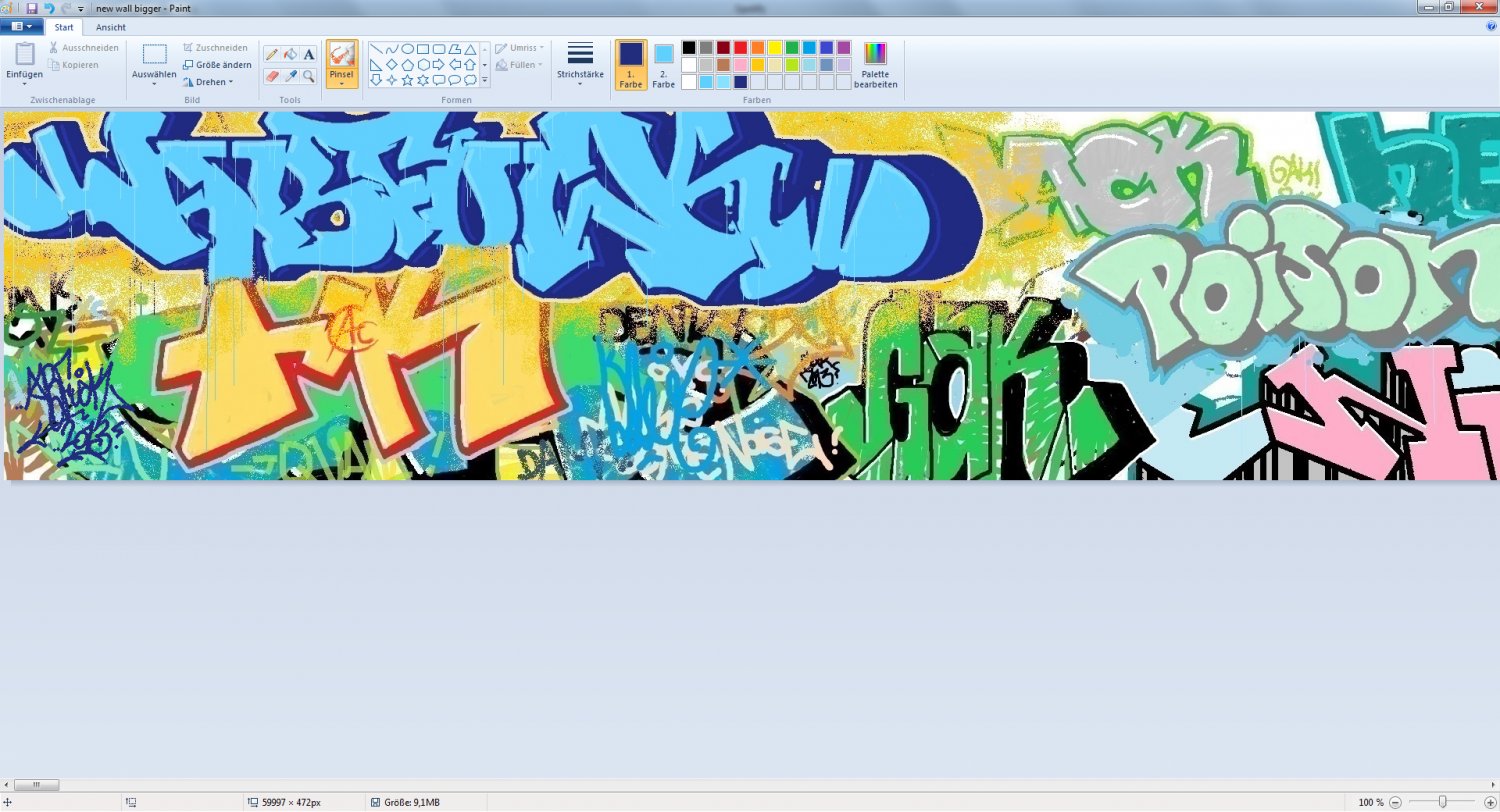Activate the Text tool
The width and height of the screenshot is (1500, 812).
[x=308, y=54]
